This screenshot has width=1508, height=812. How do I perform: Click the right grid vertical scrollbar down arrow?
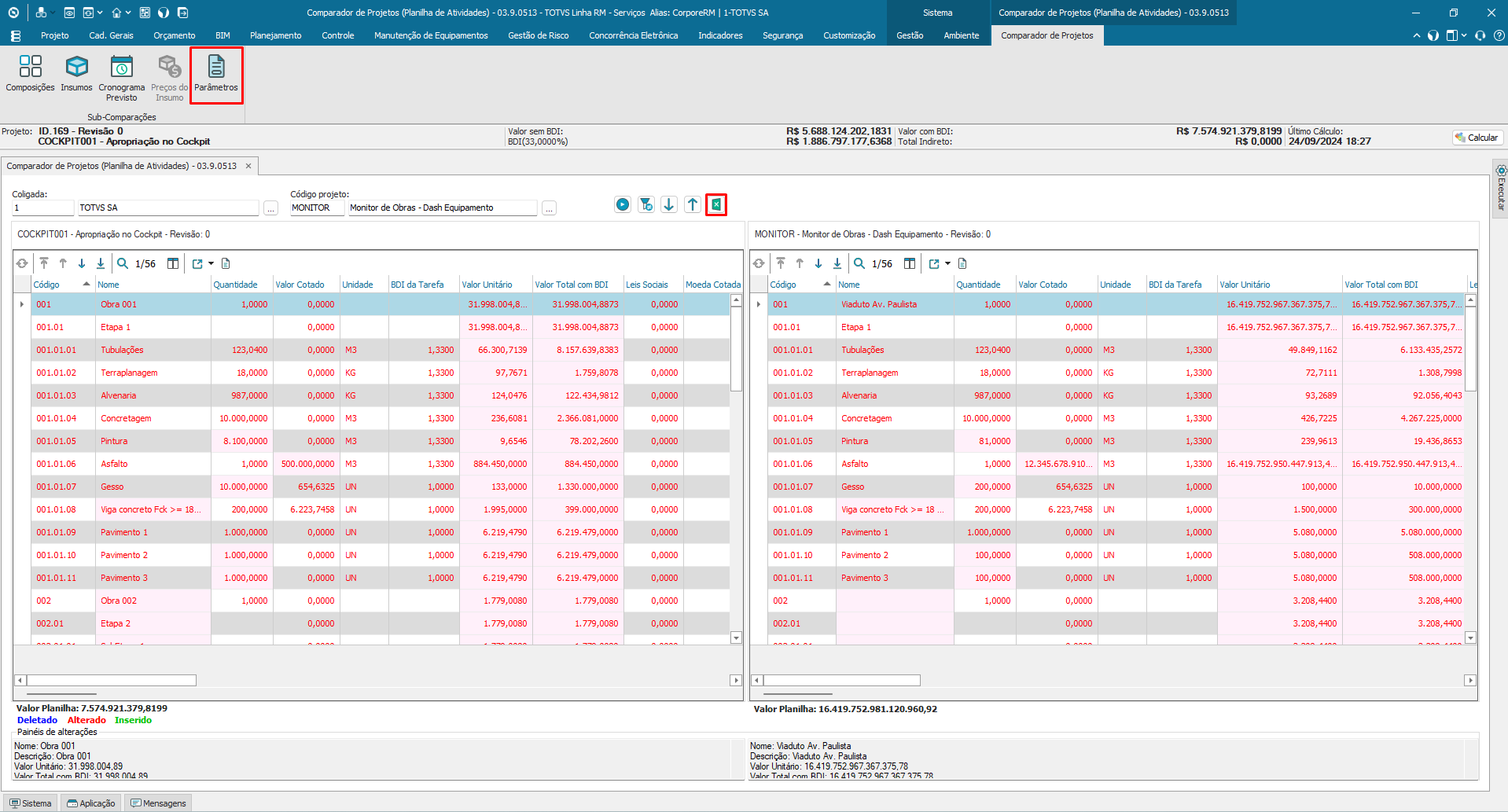(1470, 637)
